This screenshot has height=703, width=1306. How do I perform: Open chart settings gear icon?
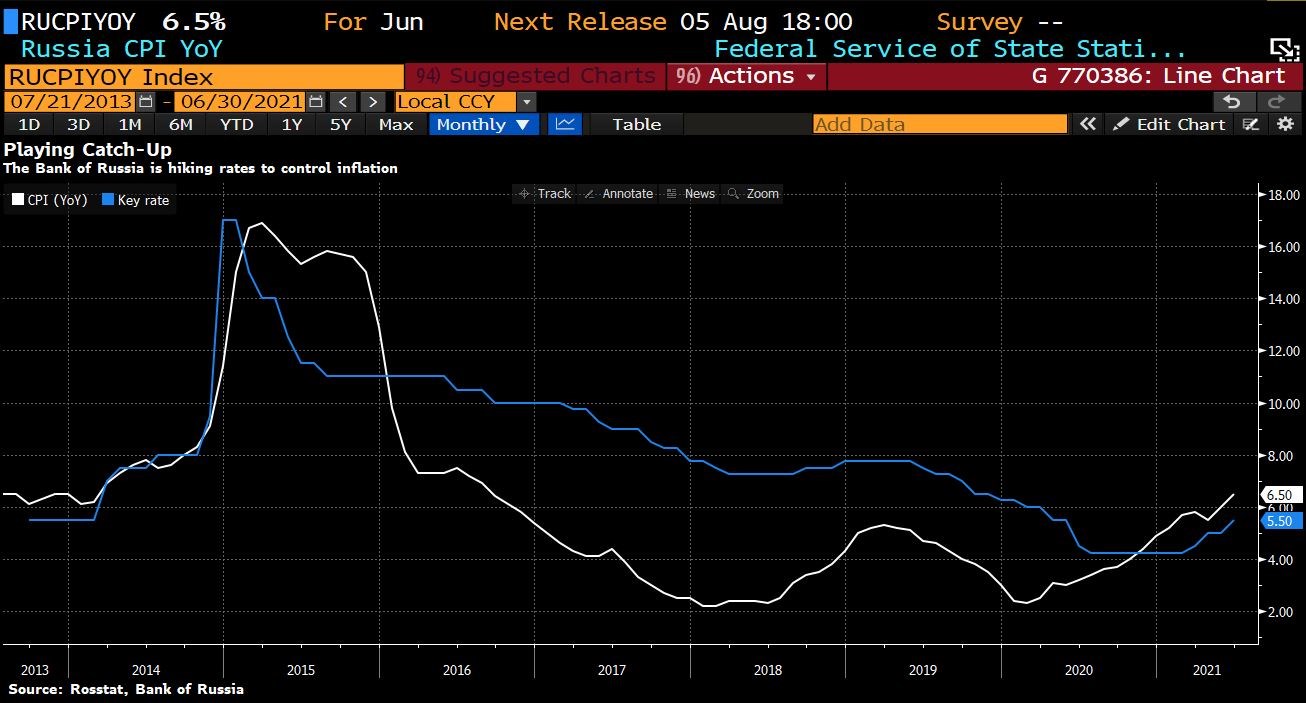click(1286, 124)
